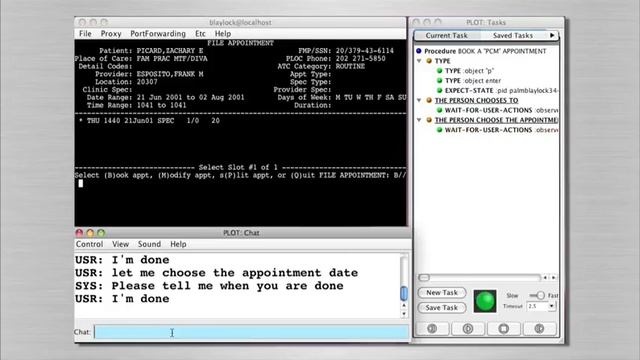Click the stop button in Tasks window
640x360 pixels.
503,329
